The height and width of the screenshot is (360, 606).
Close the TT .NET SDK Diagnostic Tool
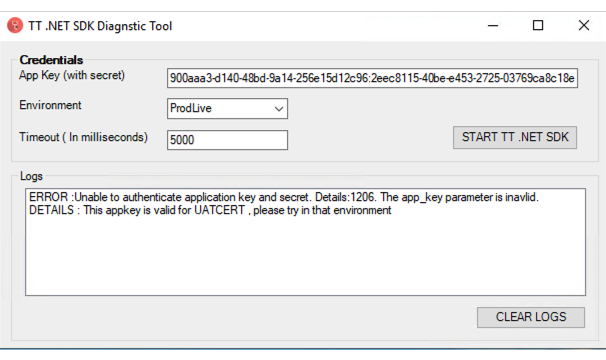[x=584, y=26]
